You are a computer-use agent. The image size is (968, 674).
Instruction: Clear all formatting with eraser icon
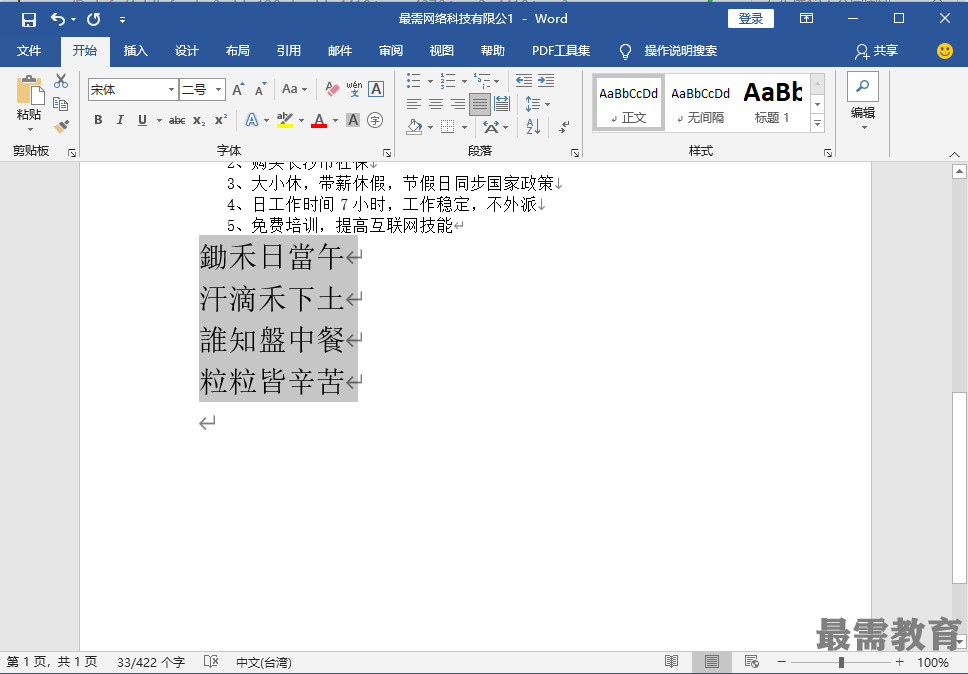(x=332, y=89)
